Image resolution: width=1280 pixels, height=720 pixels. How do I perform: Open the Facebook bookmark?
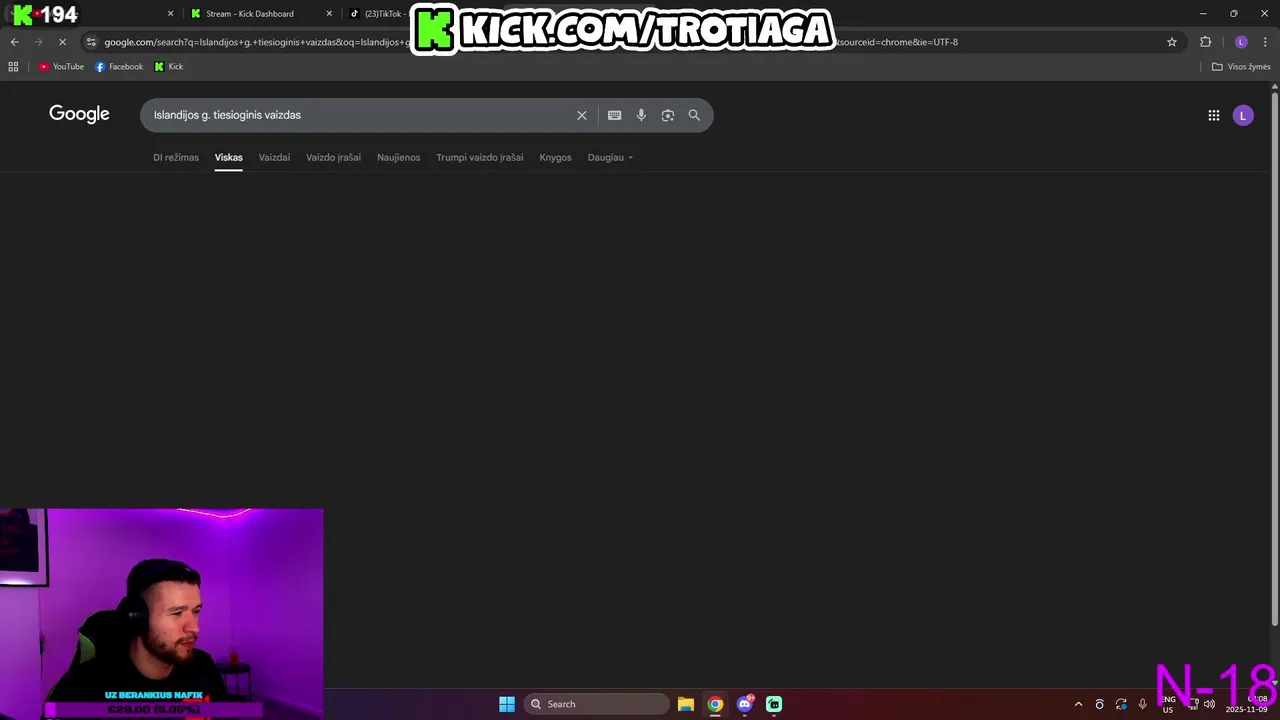[119, 67]
